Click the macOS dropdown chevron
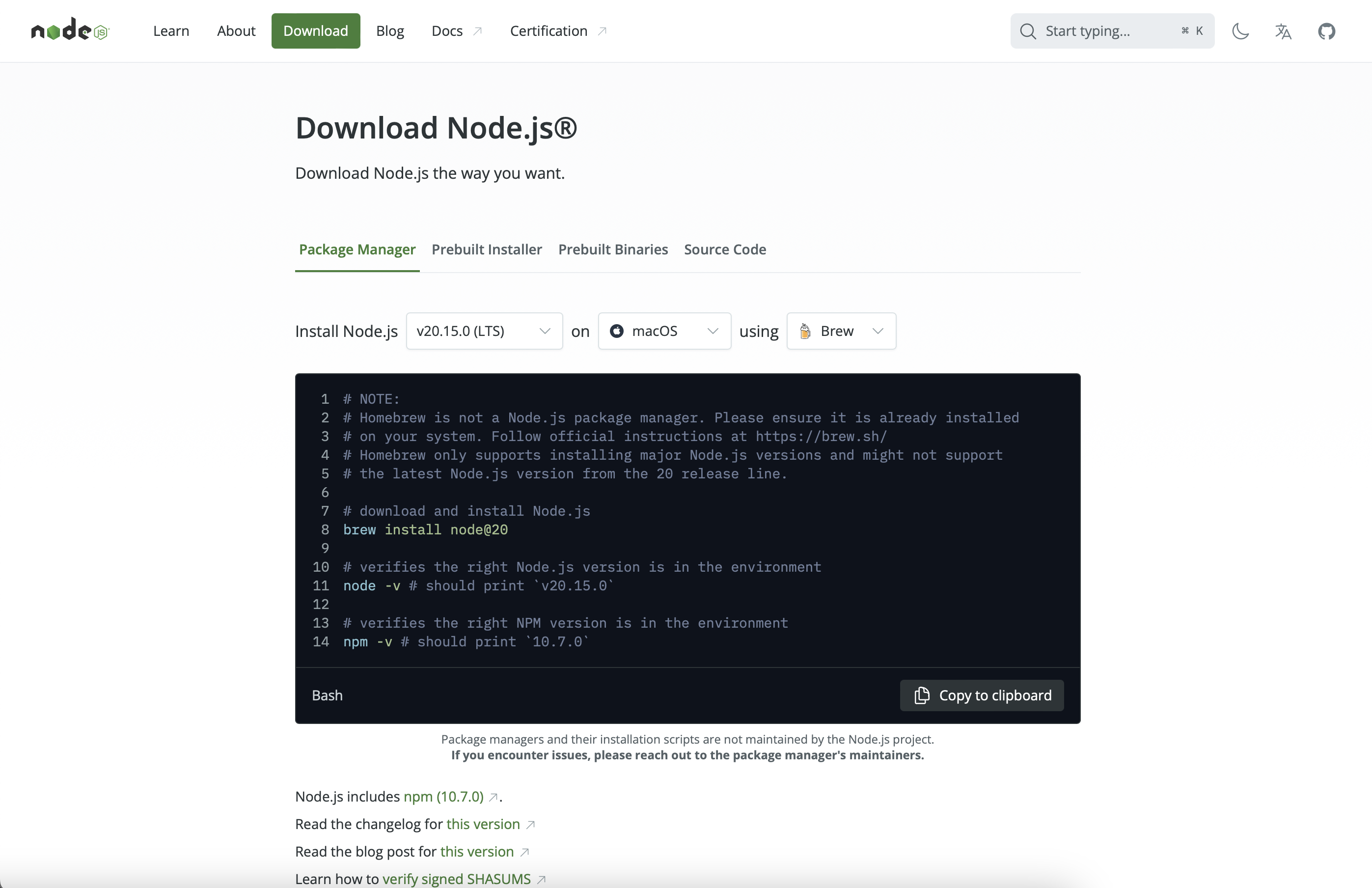This screenshot has width=1372, height=888. pyautogui.click(x=713, y=331)
